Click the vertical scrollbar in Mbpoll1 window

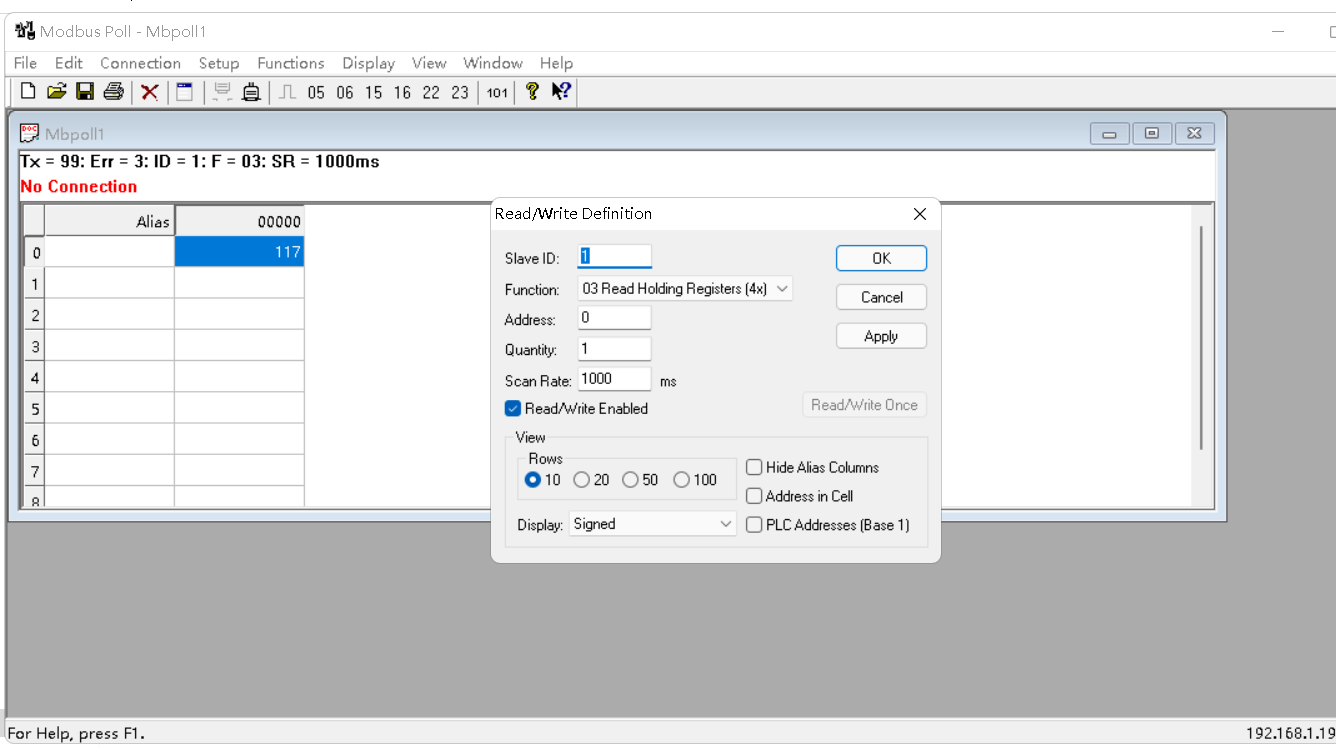pyautogui.click(x=1202, y=338)
